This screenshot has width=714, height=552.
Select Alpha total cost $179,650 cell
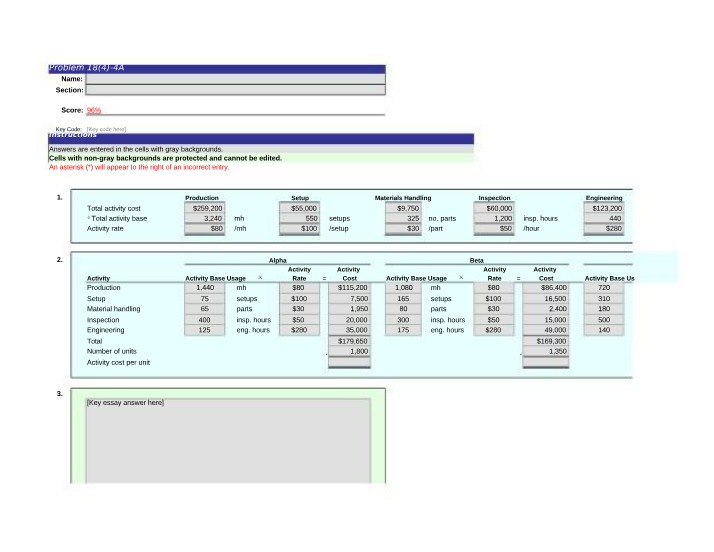[x=349, y=341]
